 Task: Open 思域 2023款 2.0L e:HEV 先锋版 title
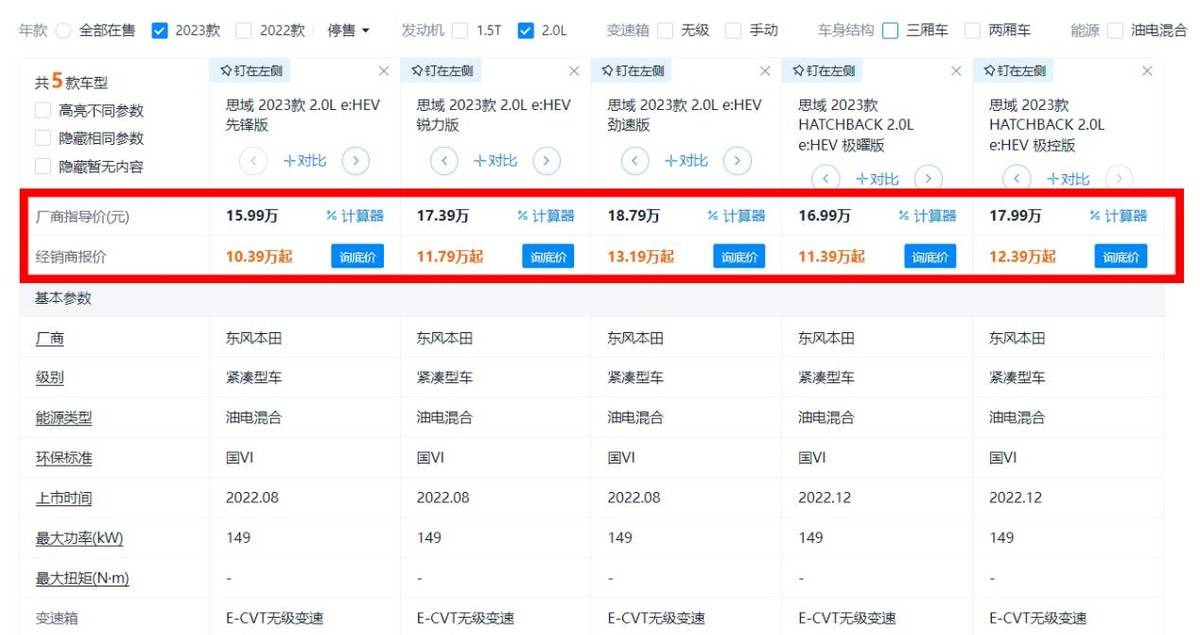point(303,115)
